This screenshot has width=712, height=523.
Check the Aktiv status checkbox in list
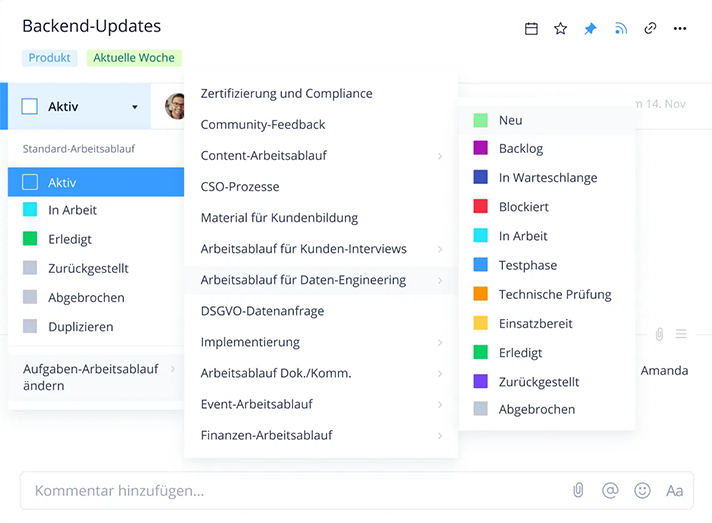tap(30, 182)
